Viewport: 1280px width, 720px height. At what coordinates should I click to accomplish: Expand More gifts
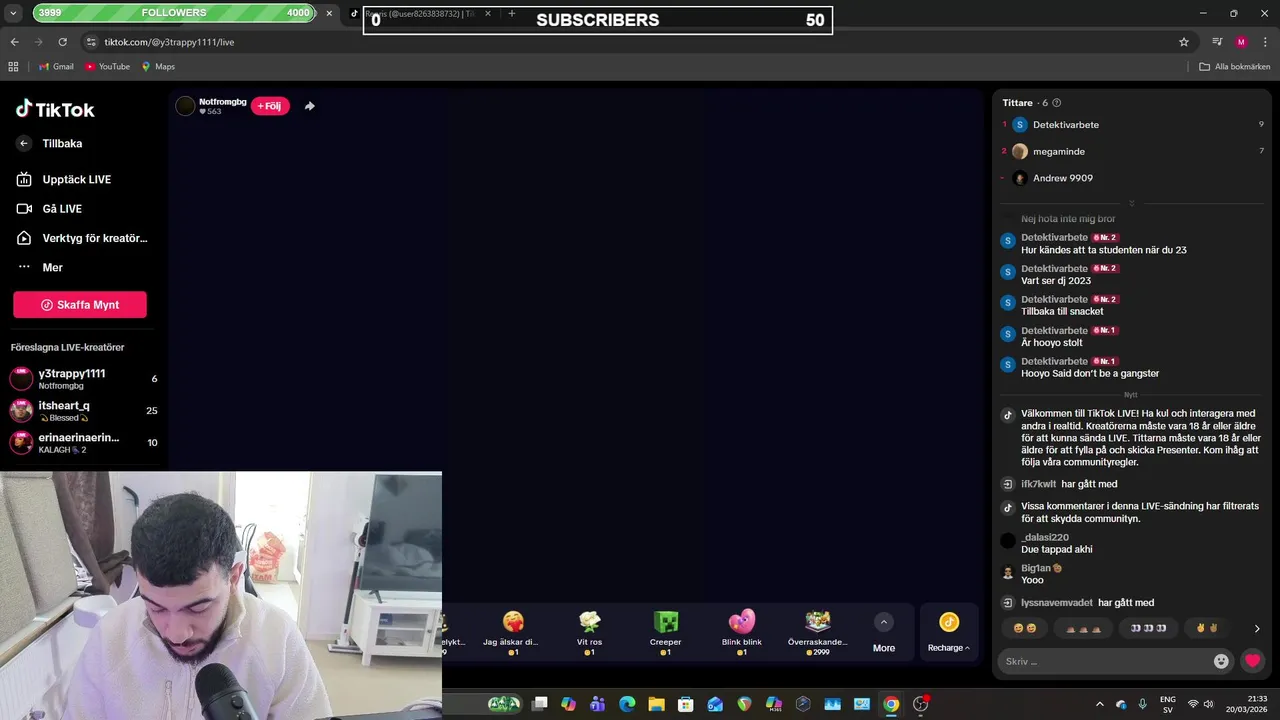[x=884, y=633]
